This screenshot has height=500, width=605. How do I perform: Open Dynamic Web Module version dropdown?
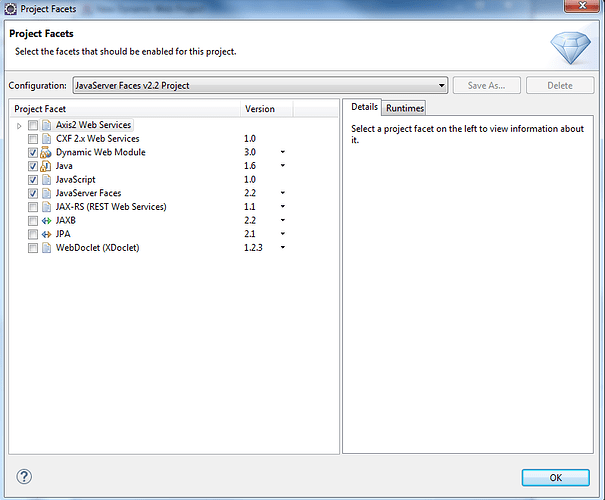click(x=282, y=152)
